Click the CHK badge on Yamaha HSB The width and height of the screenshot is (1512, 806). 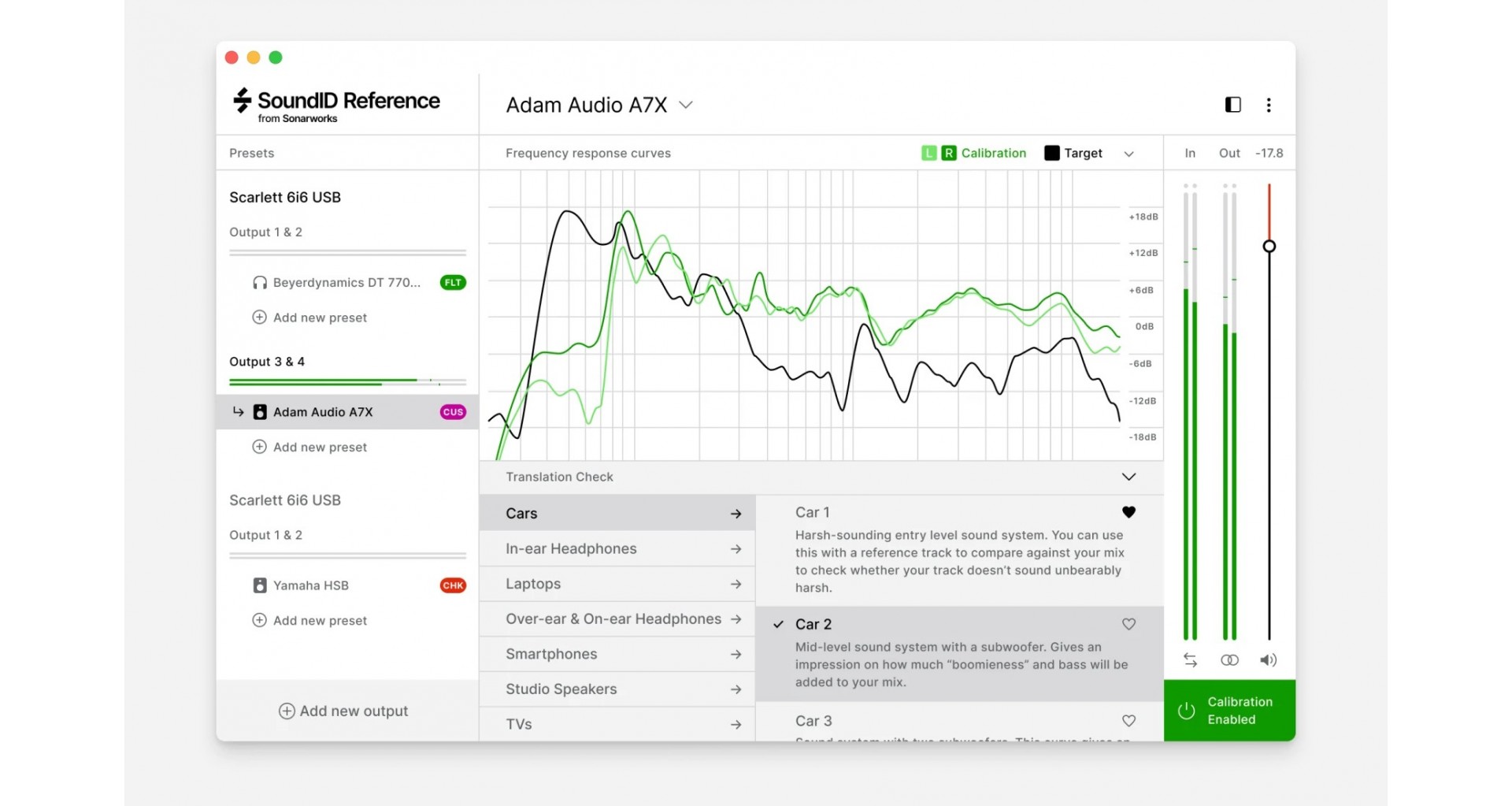coord(453,585)
